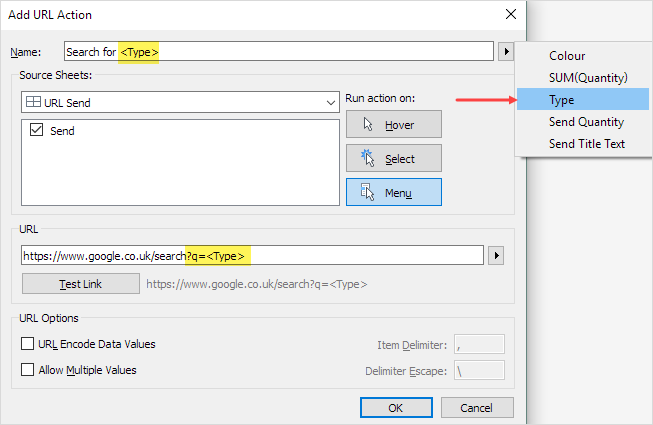Open the URL Send source sheets dropdown
Image resolution: width=653 pixels, height=425 pixels.
pyautogui.click(x=180, y=102)
